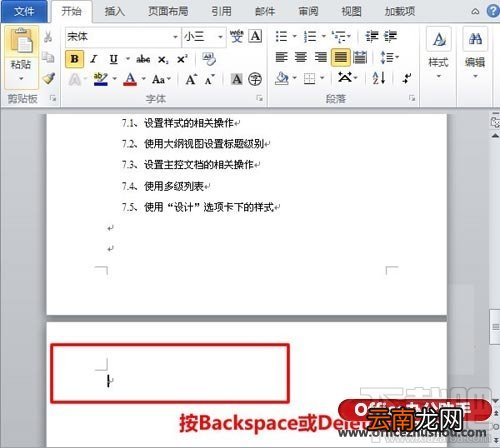This screenshot has height=448, width=500.
Task: Switch to the 审阅 Review tab
Action: point(308,11)
